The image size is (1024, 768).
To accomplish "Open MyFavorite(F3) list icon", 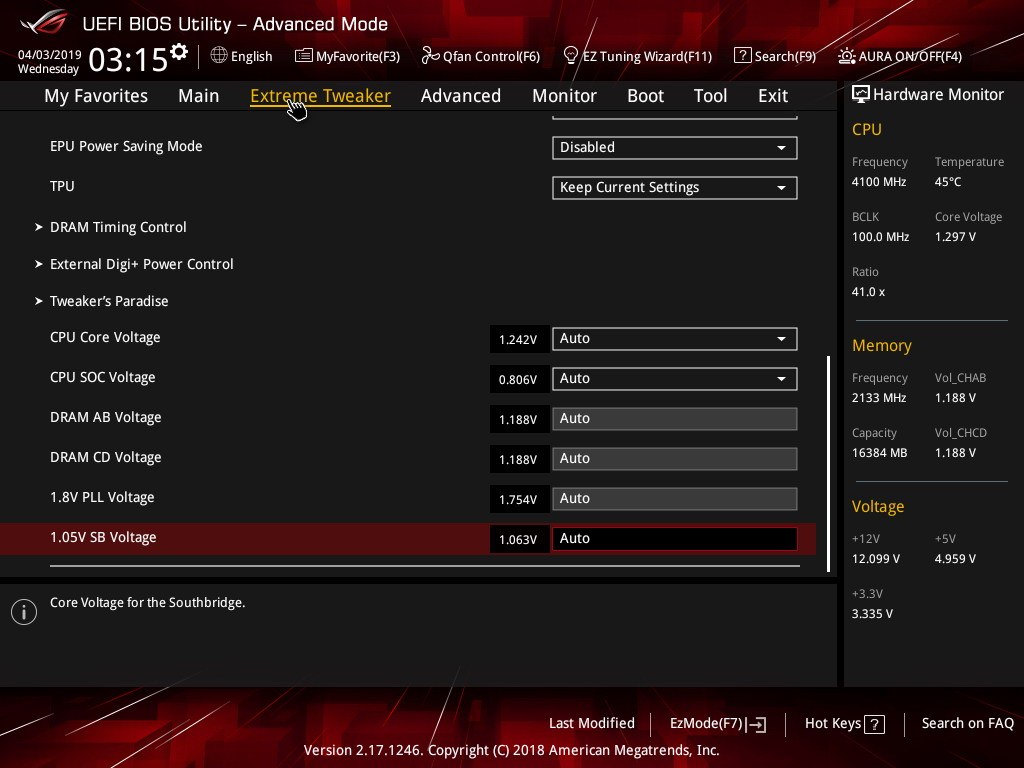I will [304, 56].
